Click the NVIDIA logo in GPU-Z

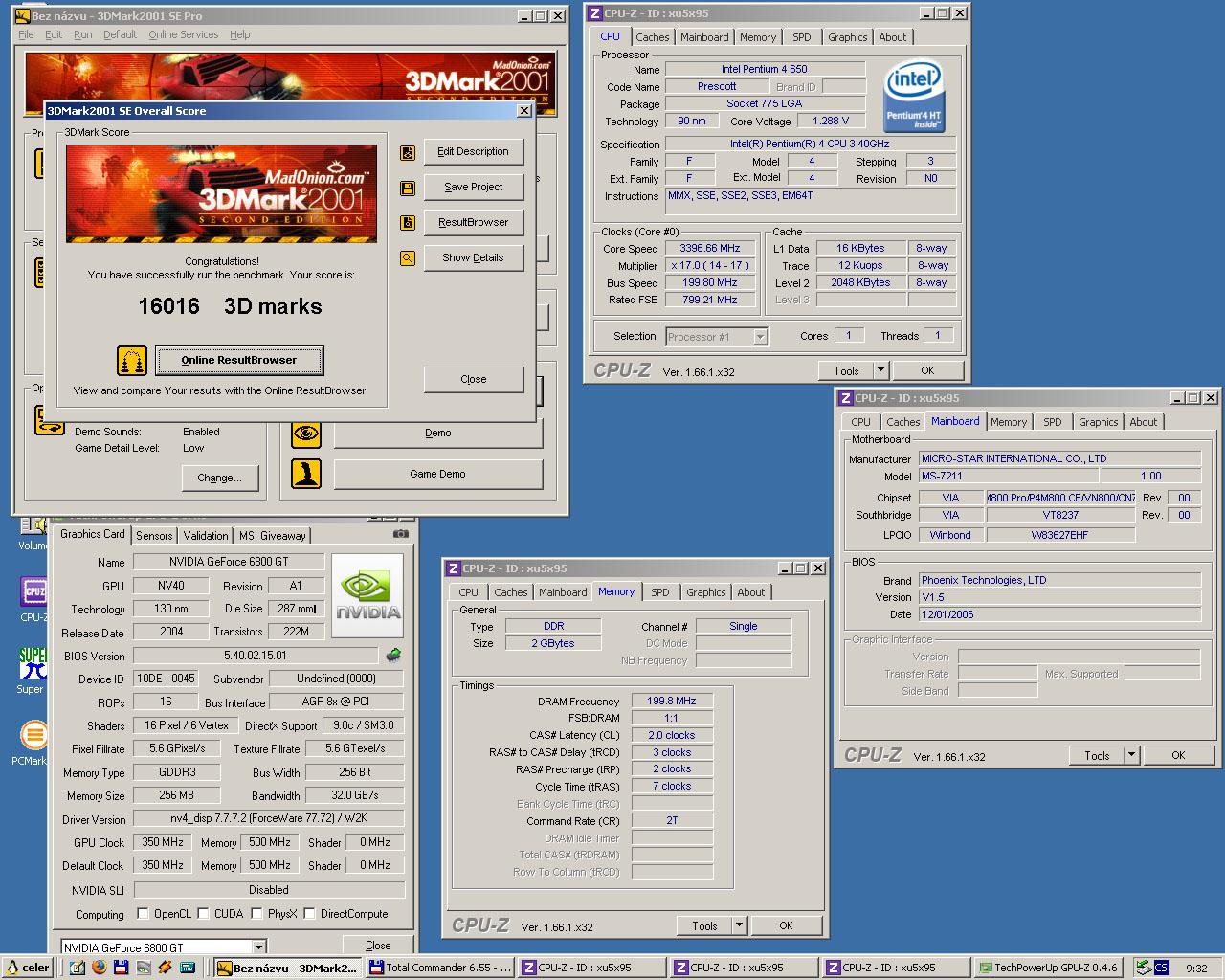(x=367, y=596)
